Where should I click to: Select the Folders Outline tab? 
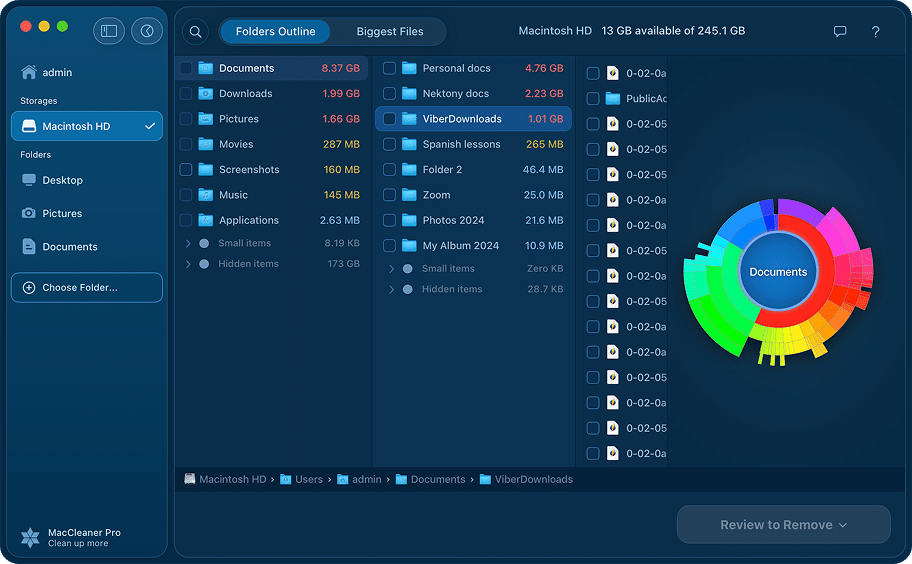point(275,32)
